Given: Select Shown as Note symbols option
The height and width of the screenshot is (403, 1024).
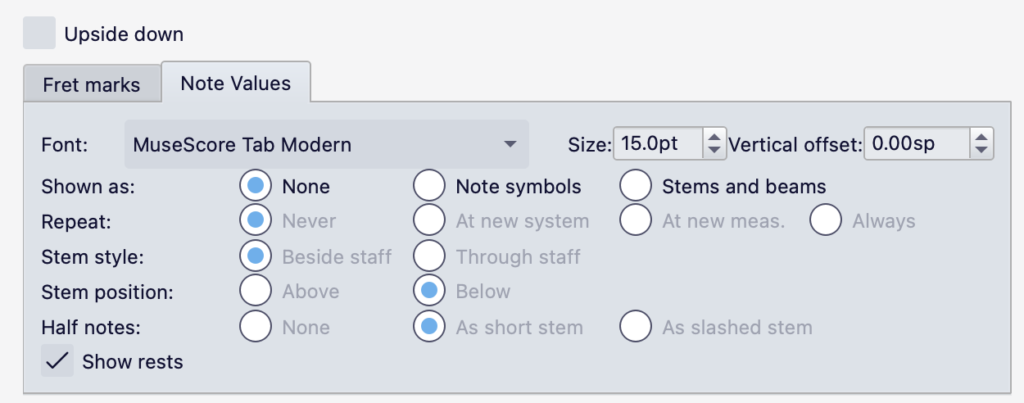Looking at the screenshot, I should [429, 186].
